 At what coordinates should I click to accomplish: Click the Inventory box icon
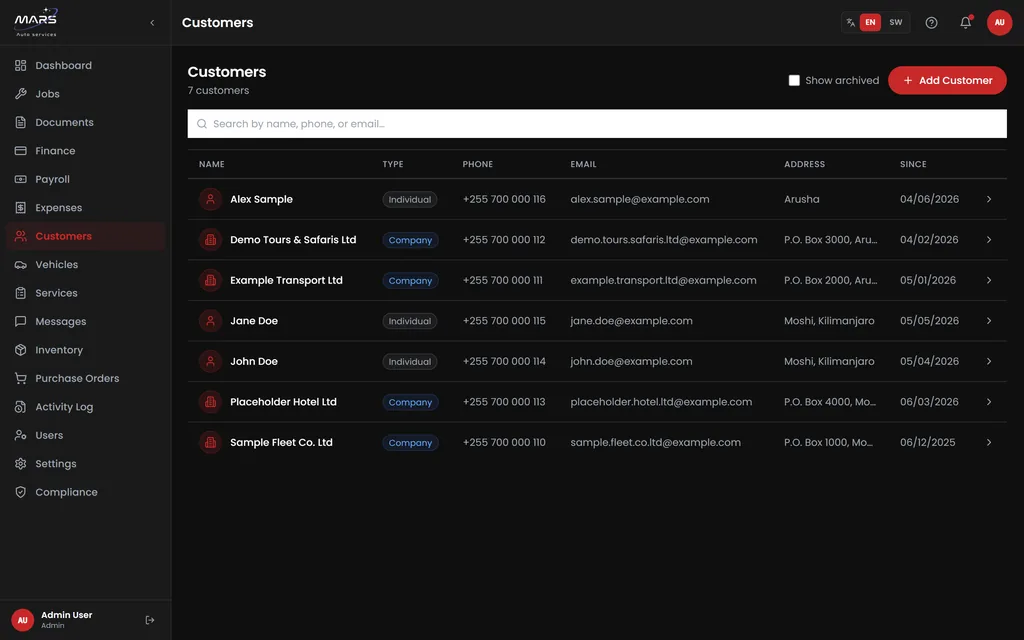[20, 350]
